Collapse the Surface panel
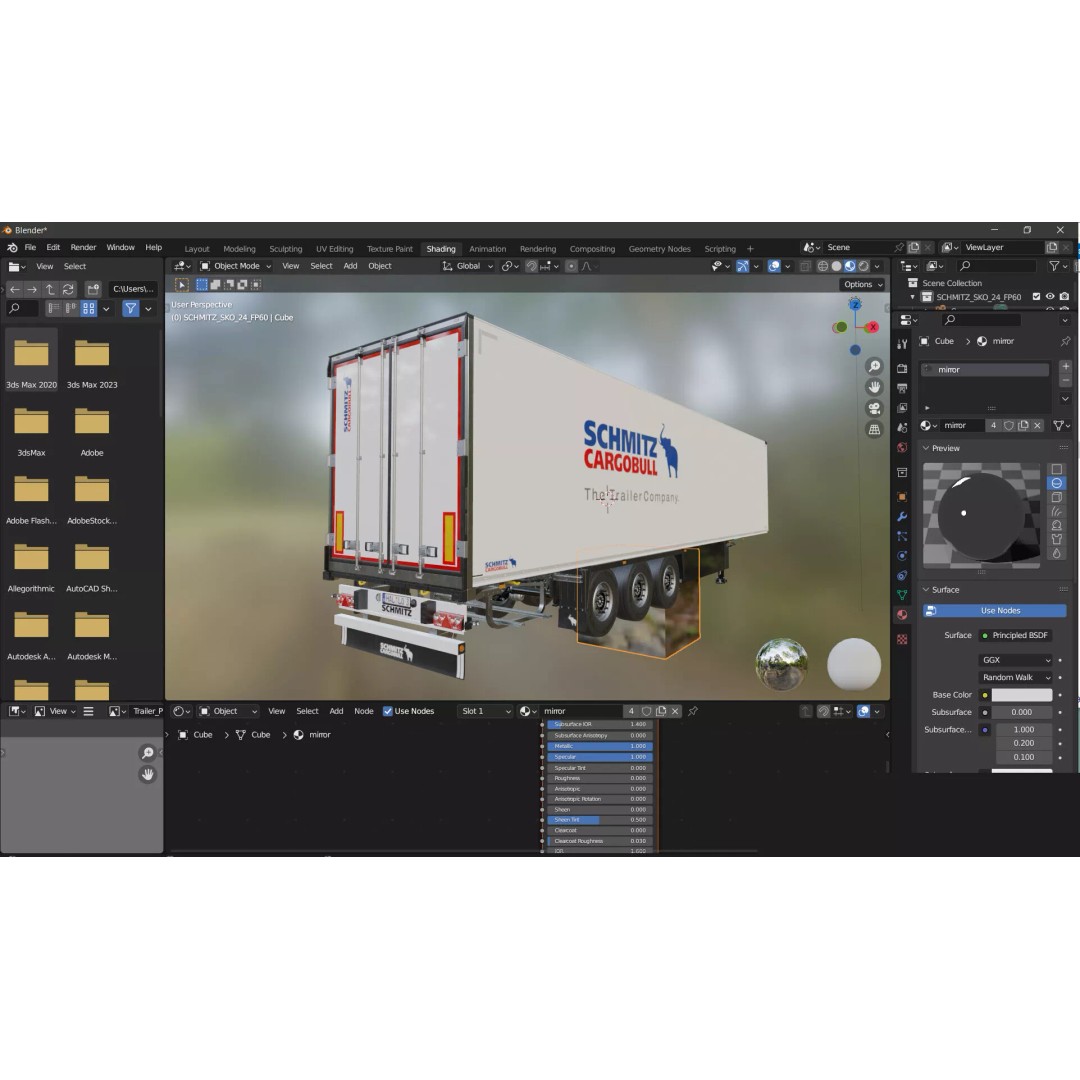 coord(926,590)
